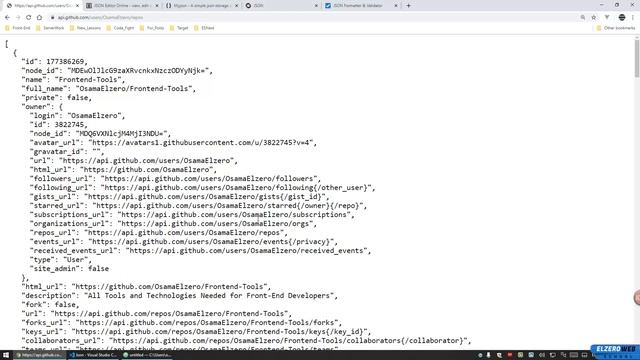
Task: Click the "full_name" OsamaElzero/Frontend-Tools value
Action: pos(136,89)
